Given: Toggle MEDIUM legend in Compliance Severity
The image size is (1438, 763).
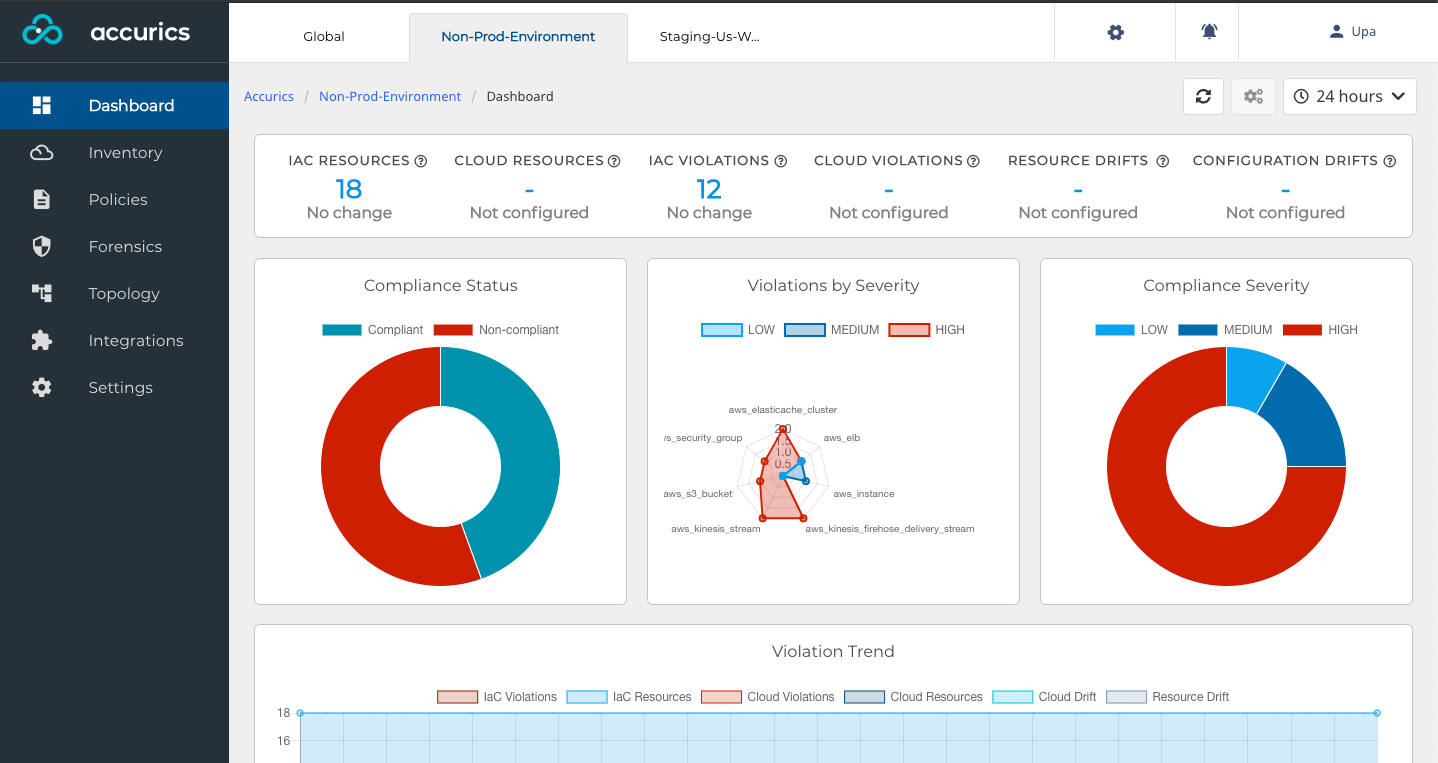Looking at the screenshot, I should [1225, 330].
